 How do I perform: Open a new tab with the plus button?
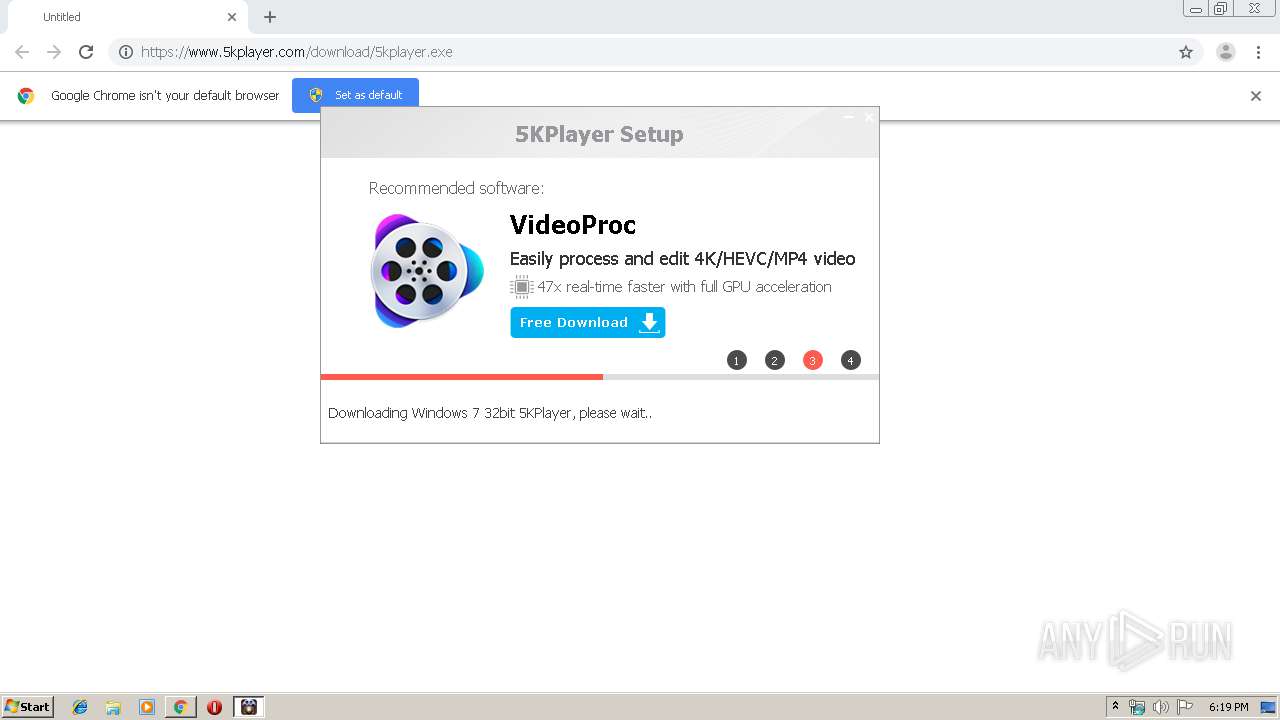[x=270, y=17]
